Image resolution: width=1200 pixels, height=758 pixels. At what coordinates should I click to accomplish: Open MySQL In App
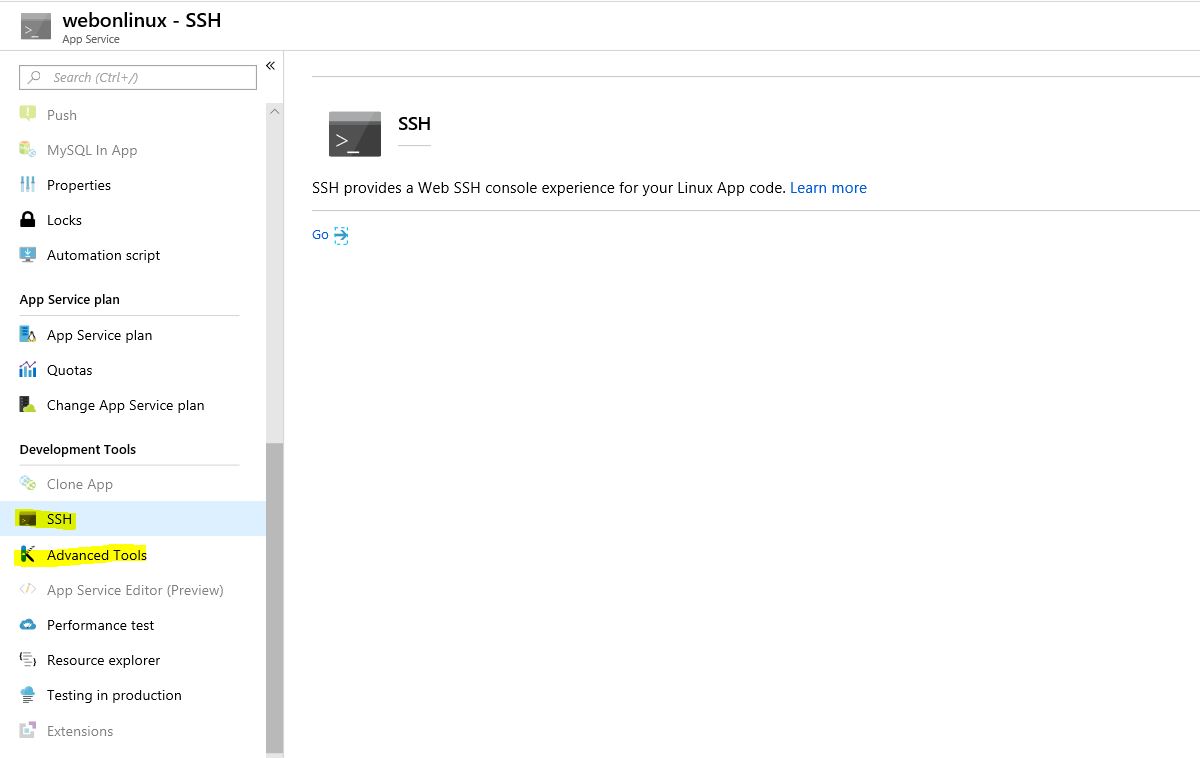tap(92, 150)
